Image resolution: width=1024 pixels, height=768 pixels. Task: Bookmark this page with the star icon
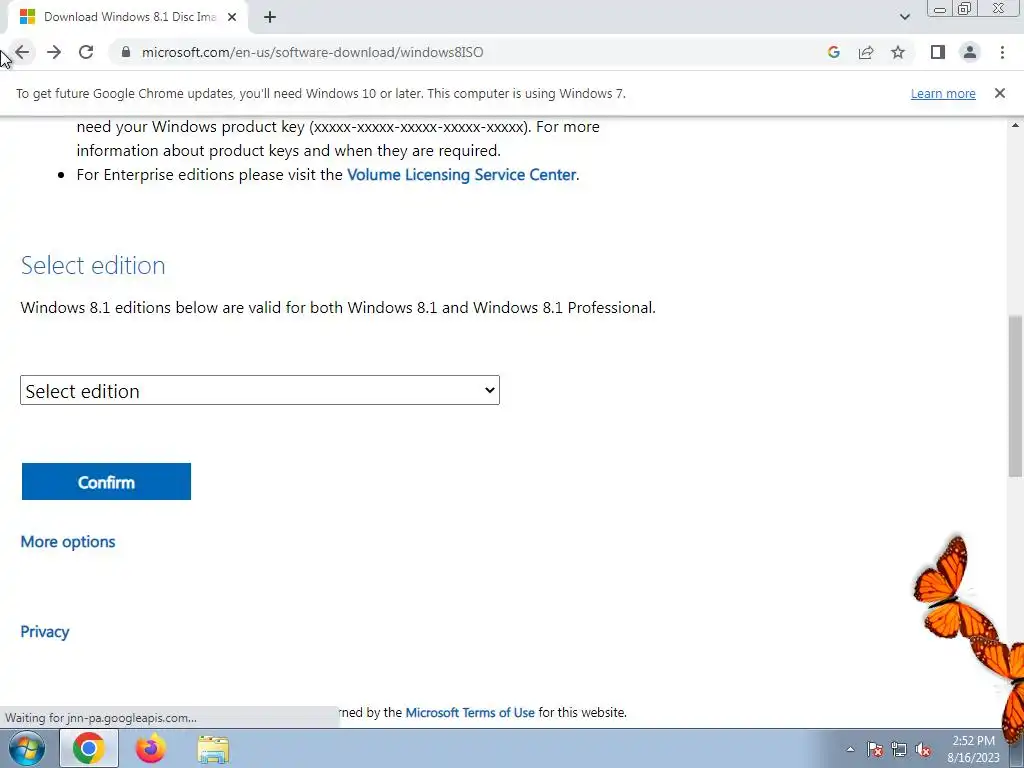tap(898, 52)
